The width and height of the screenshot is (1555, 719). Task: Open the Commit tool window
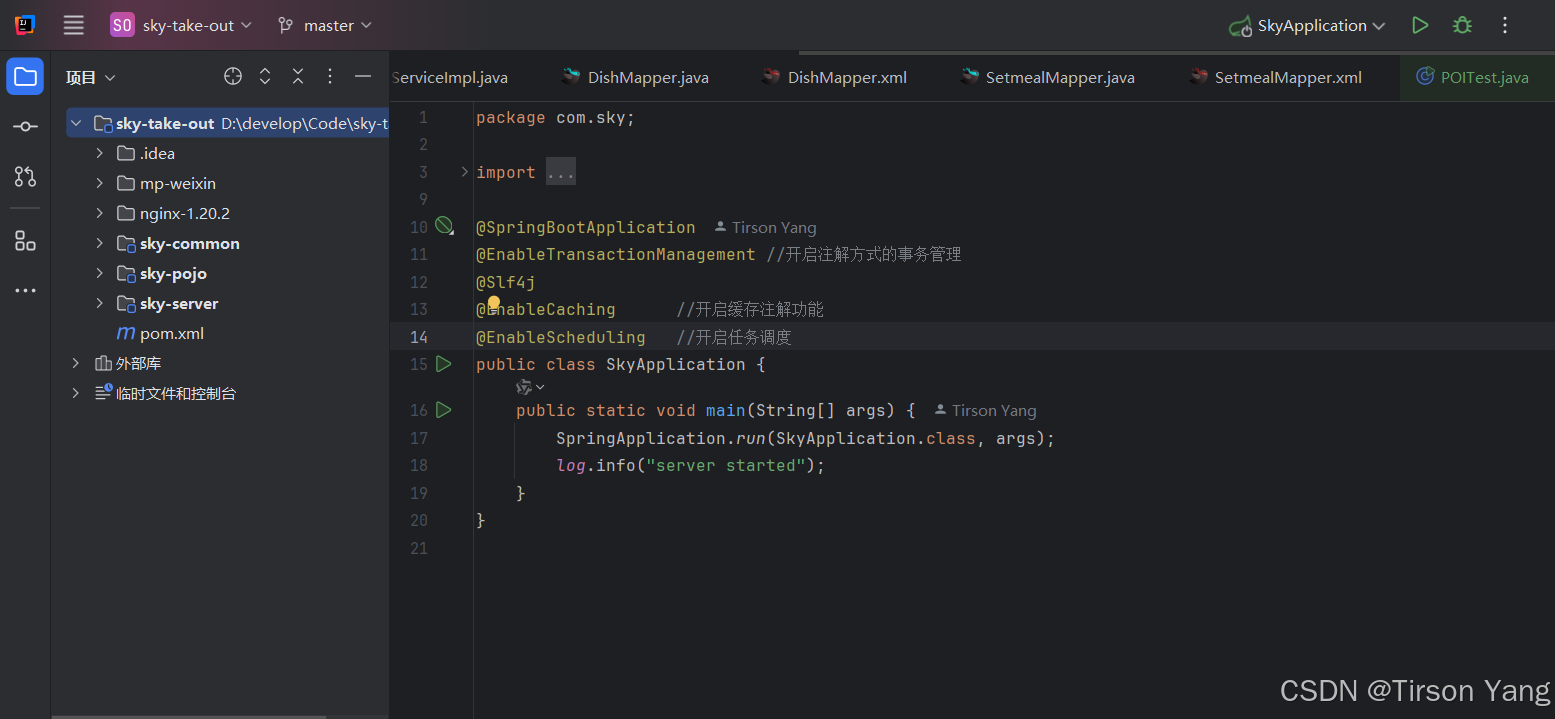coord(25,127)
